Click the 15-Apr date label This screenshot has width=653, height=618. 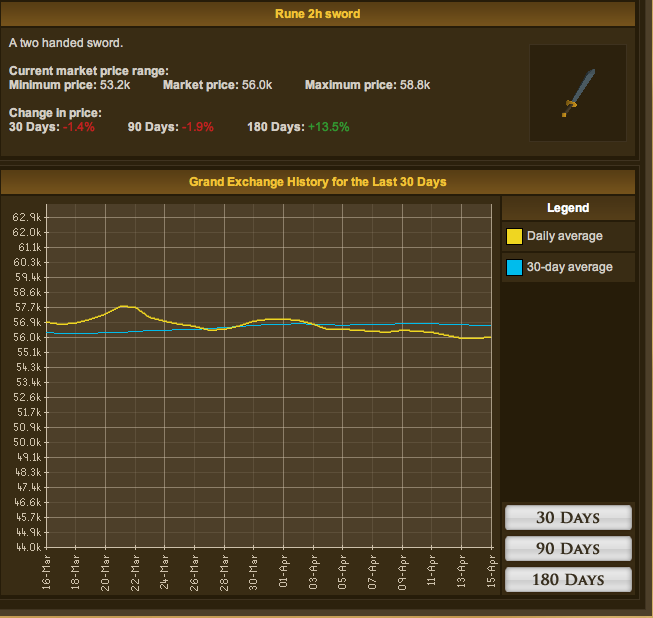coord(491,571)
